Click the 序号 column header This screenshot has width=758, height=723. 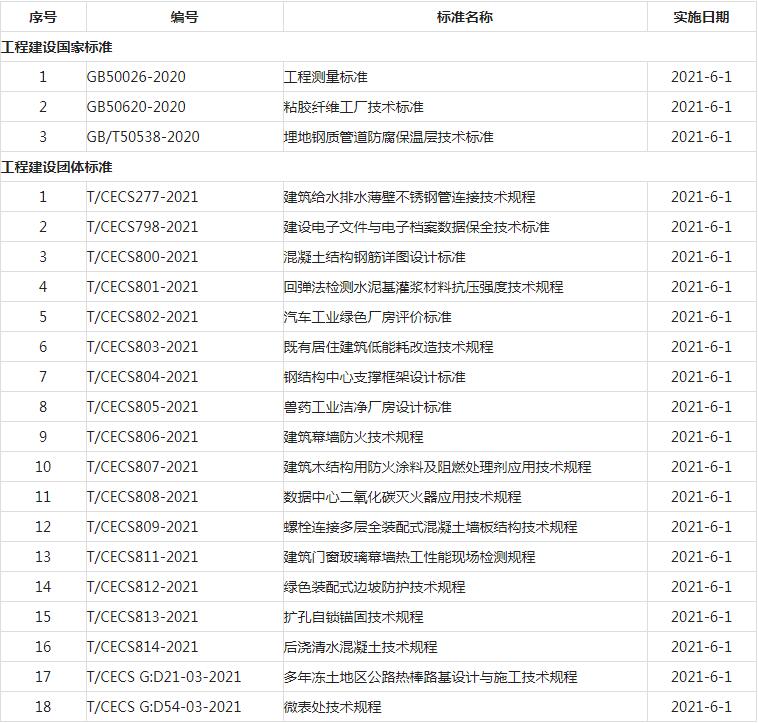pos(43,17)
